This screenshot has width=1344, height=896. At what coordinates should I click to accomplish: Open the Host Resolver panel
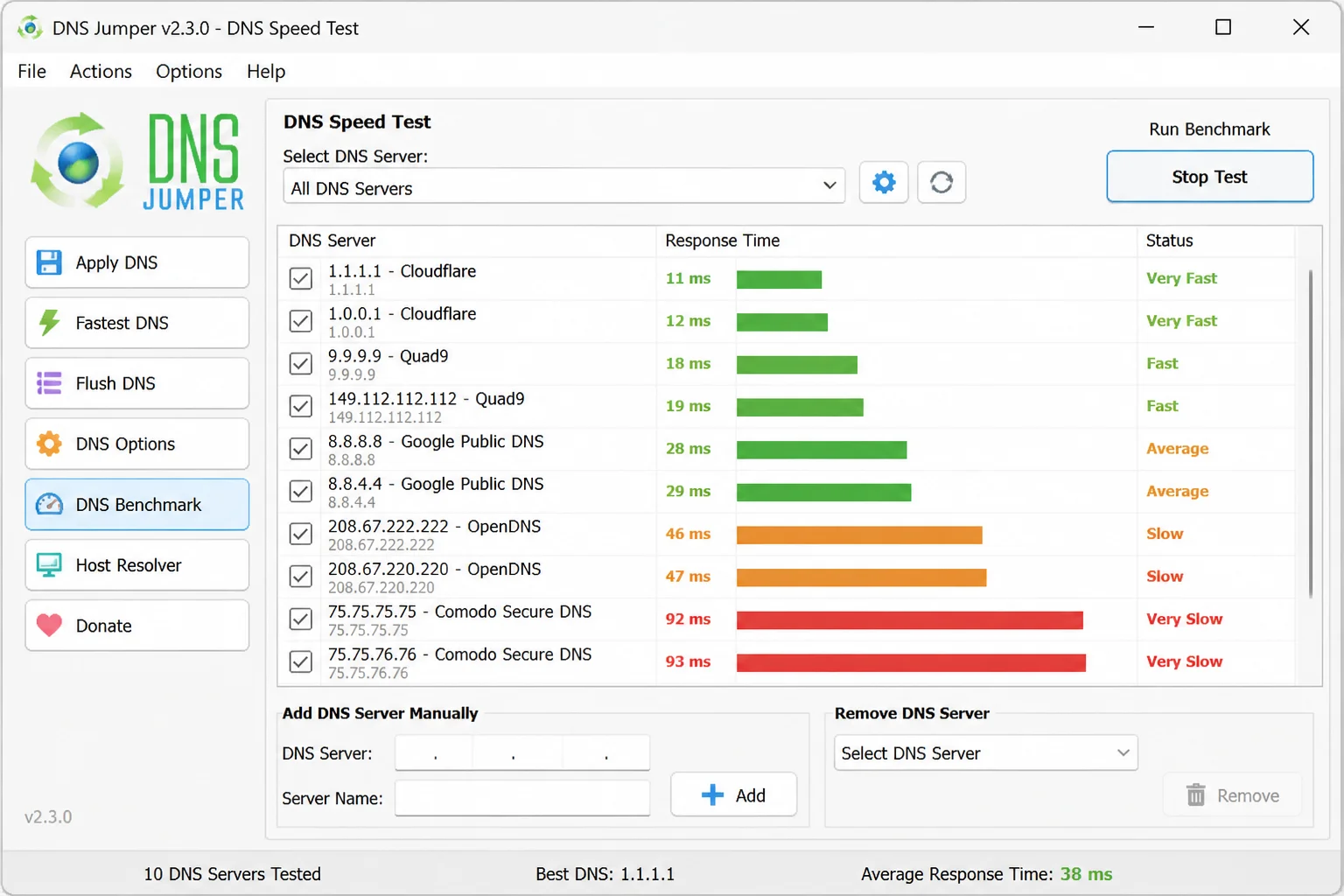137,565
